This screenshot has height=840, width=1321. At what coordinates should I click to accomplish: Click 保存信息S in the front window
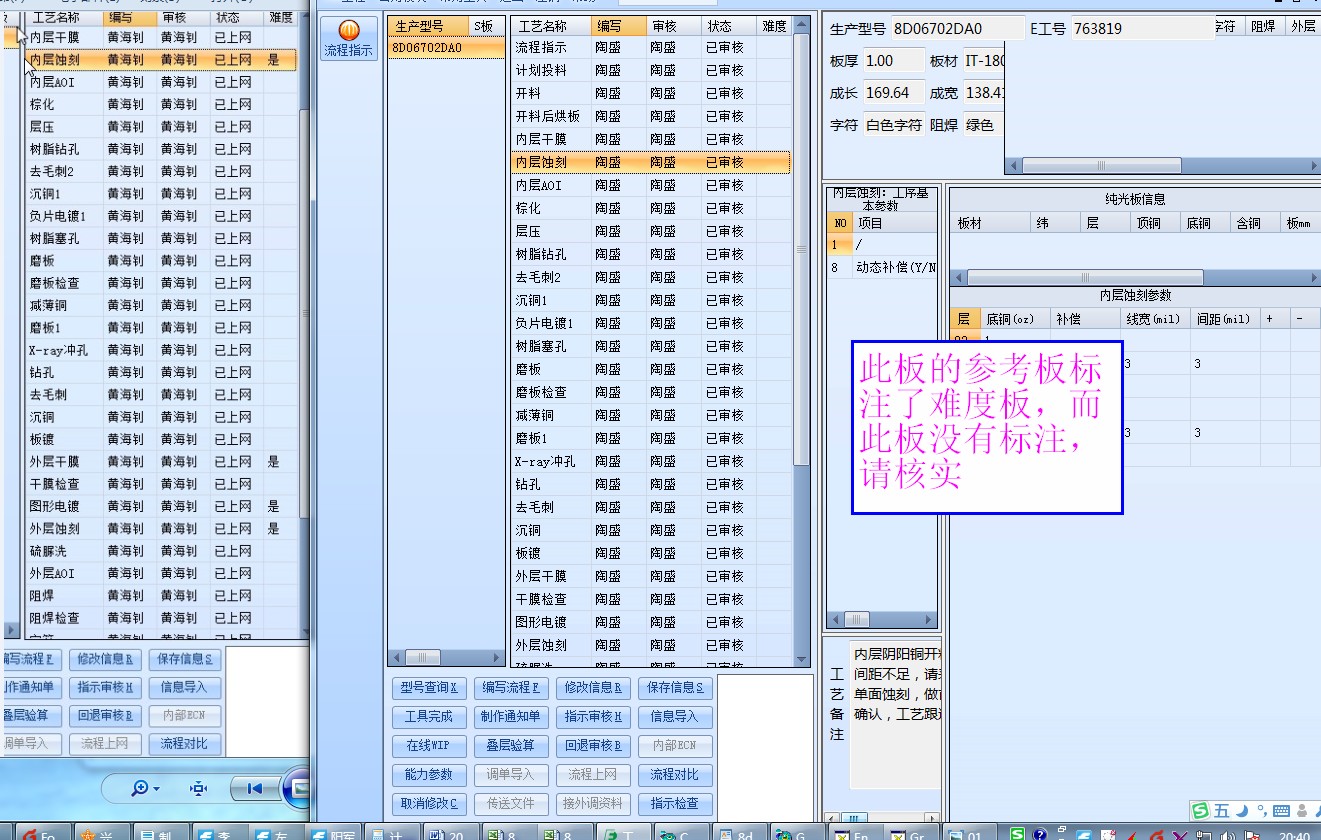pyautogui.click(x=675, y=688)
